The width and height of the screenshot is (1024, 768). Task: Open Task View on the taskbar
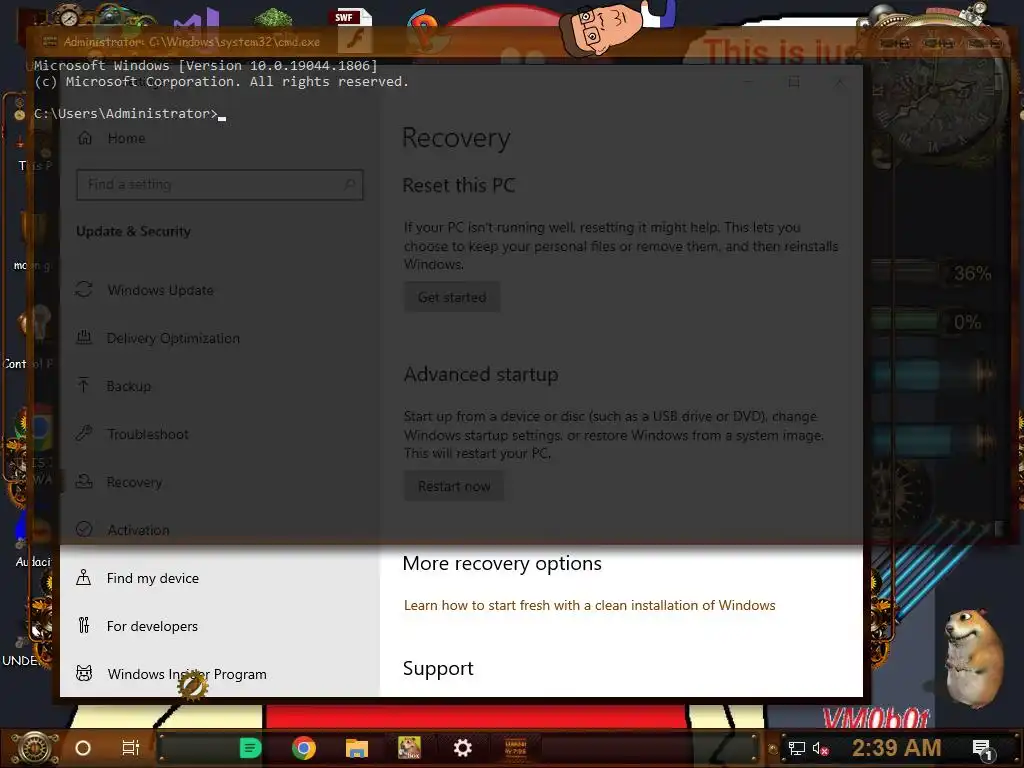131,748
